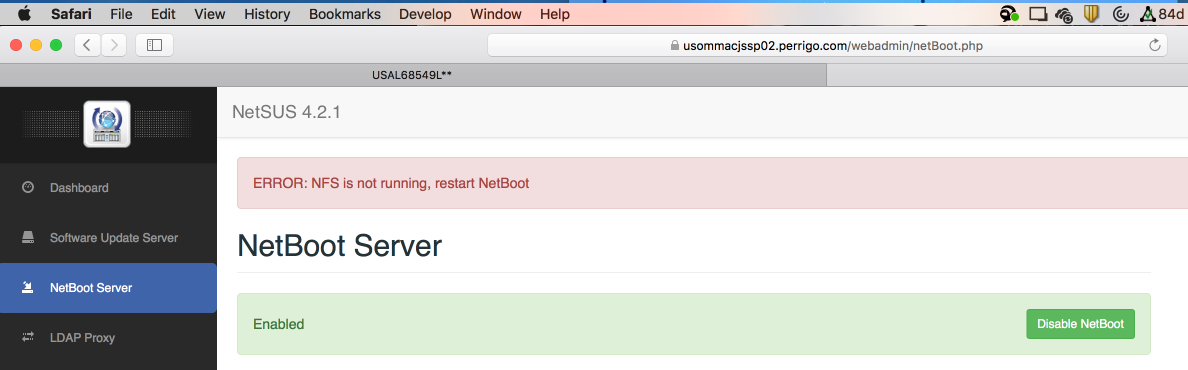Open Dashboard in the sidebar
This screenshot has width=1188, height=370.
click(108, 187)
